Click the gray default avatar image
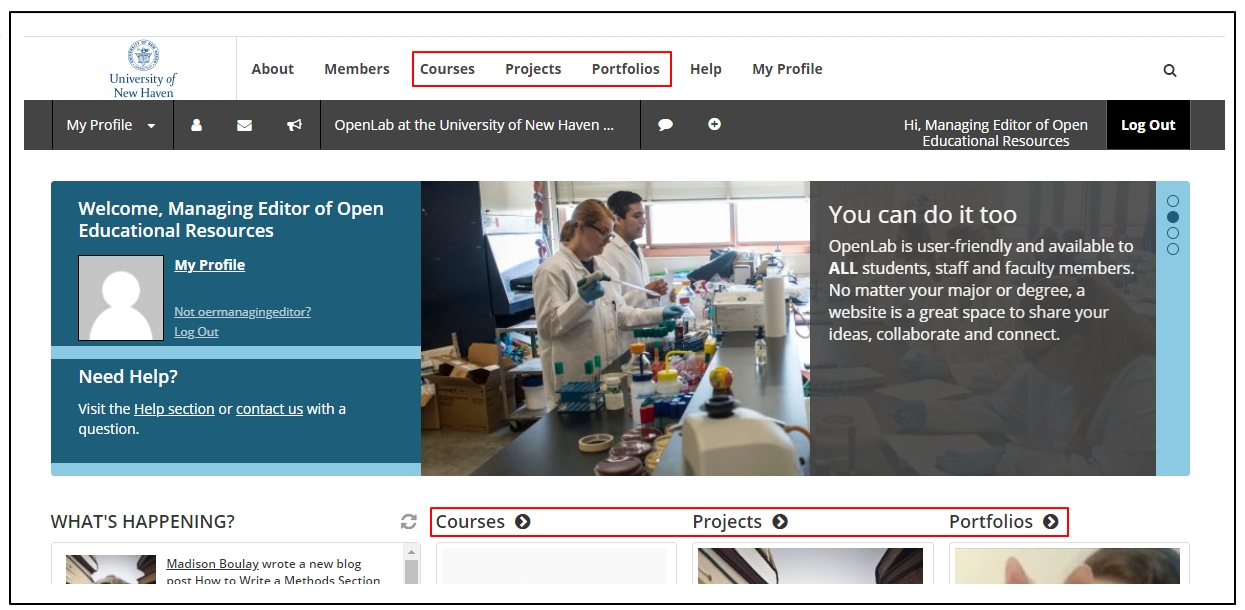The width and height of the screenshot is (1245, 610). pos(121,298)
